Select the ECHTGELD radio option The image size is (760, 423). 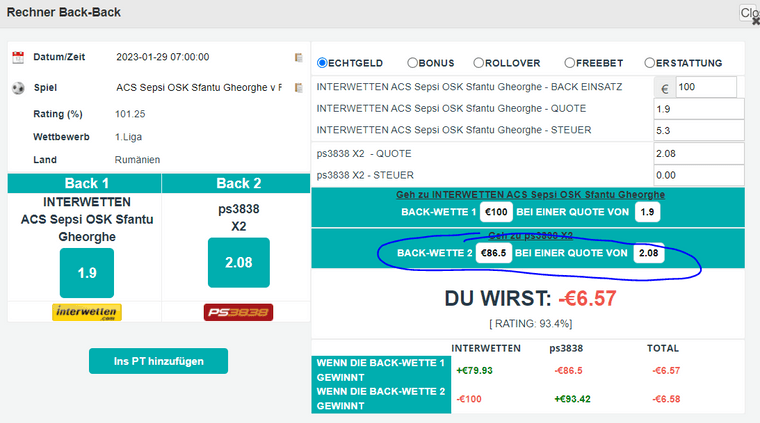click(322, 63)
